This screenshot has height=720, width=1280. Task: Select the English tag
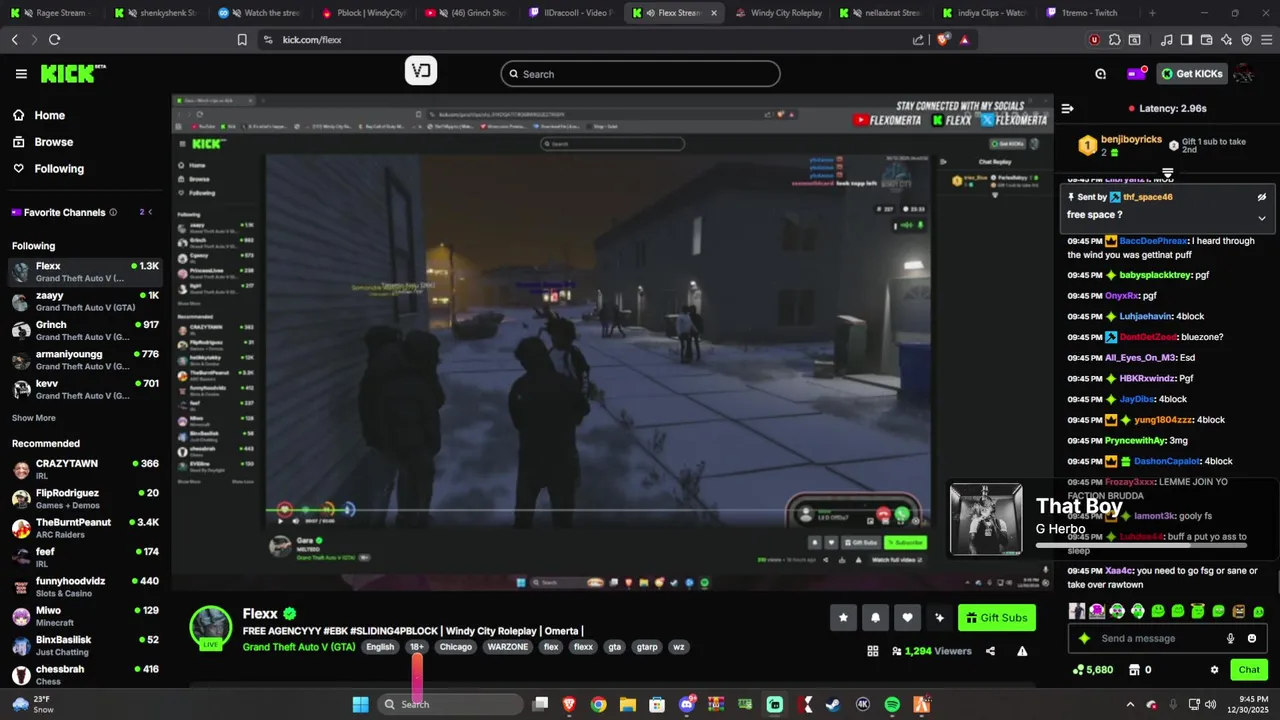tap(380, 647)
